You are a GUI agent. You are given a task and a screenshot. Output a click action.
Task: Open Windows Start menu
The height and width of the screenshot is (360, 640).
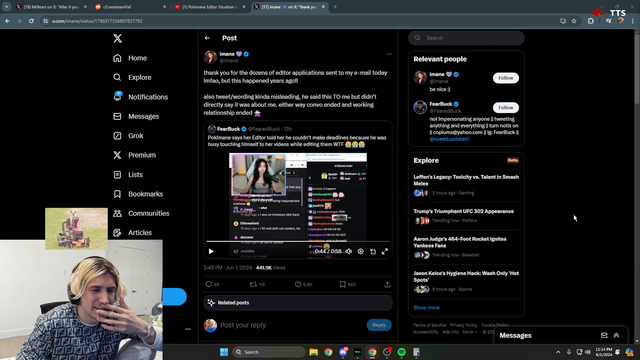(x=224, y=352)
